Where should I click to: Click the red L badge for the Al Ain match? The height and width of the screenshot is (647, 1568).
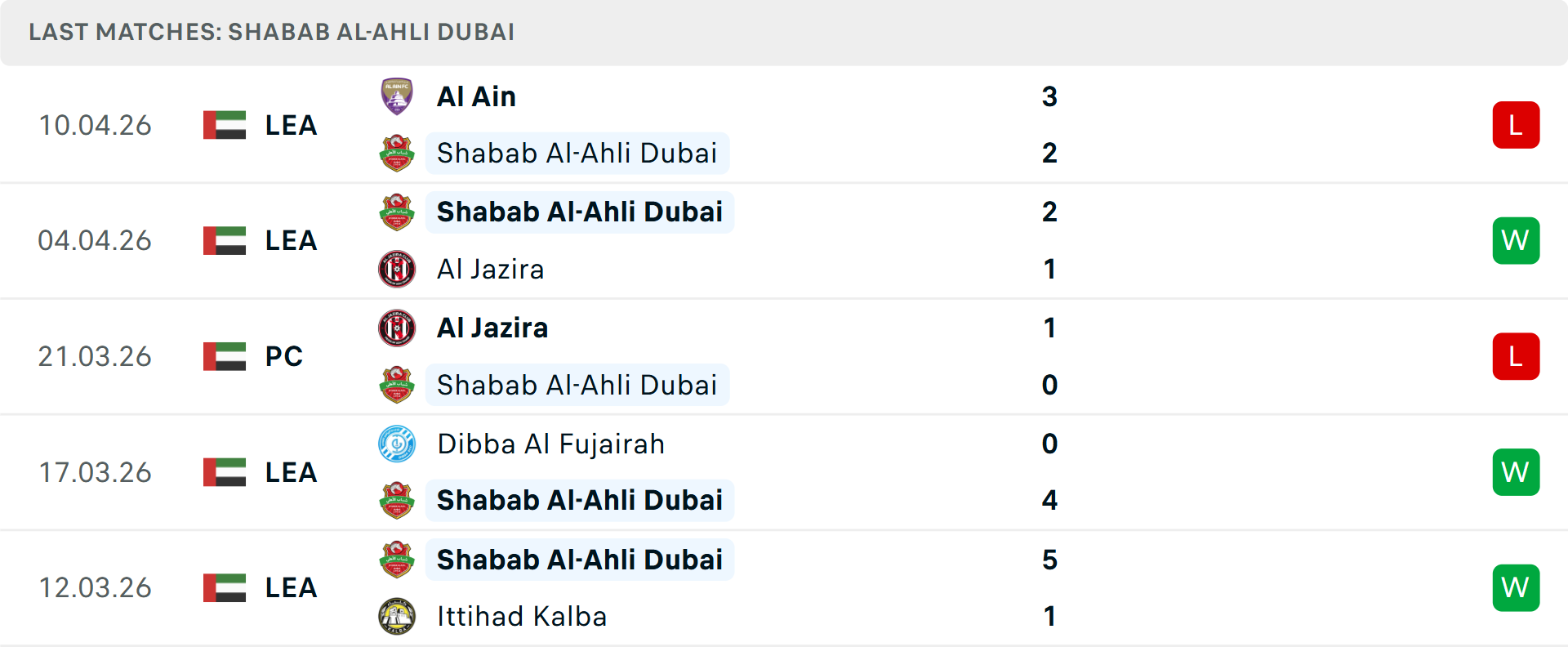tap(1516, 124)
